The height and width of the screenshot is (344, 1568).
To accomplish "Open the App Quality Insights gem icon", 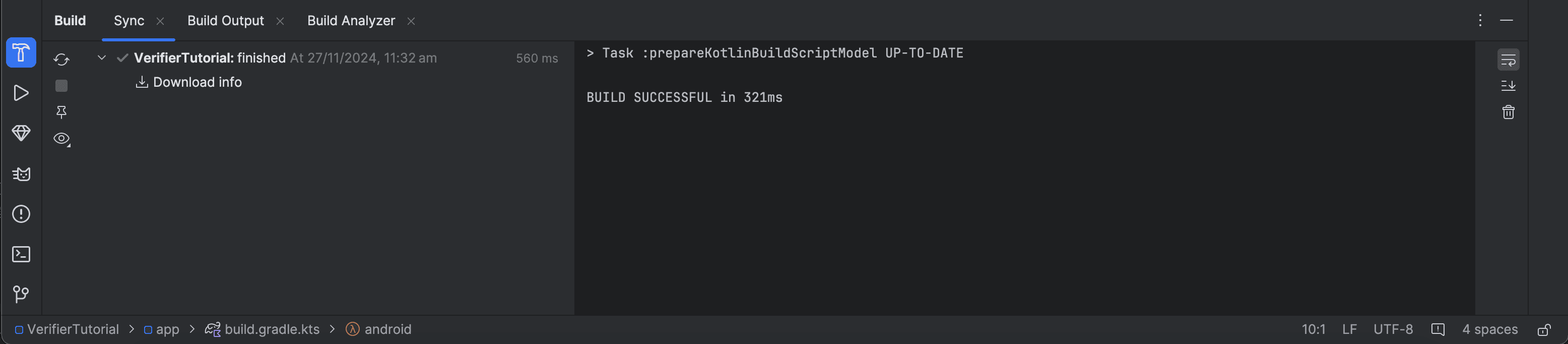I will tap(21, 133).
